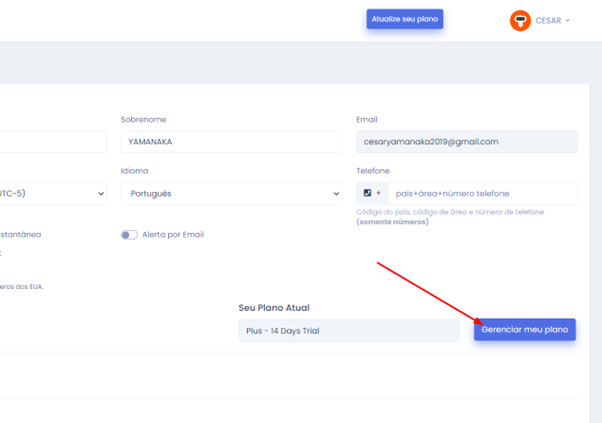
Task: Click the Email field with gmail address
Action: tap(466, 142)
